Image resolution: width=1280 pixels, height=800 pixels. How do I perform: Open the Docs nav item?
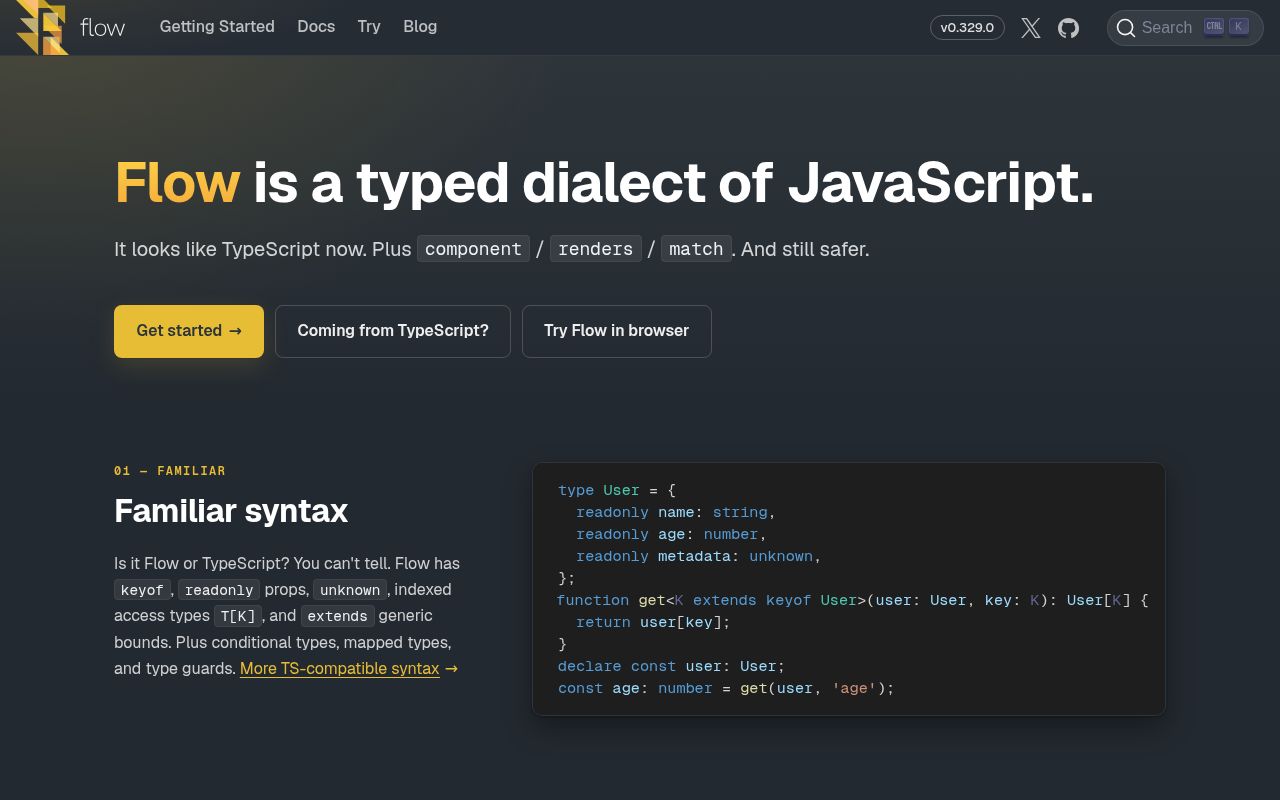click(316, 27)
